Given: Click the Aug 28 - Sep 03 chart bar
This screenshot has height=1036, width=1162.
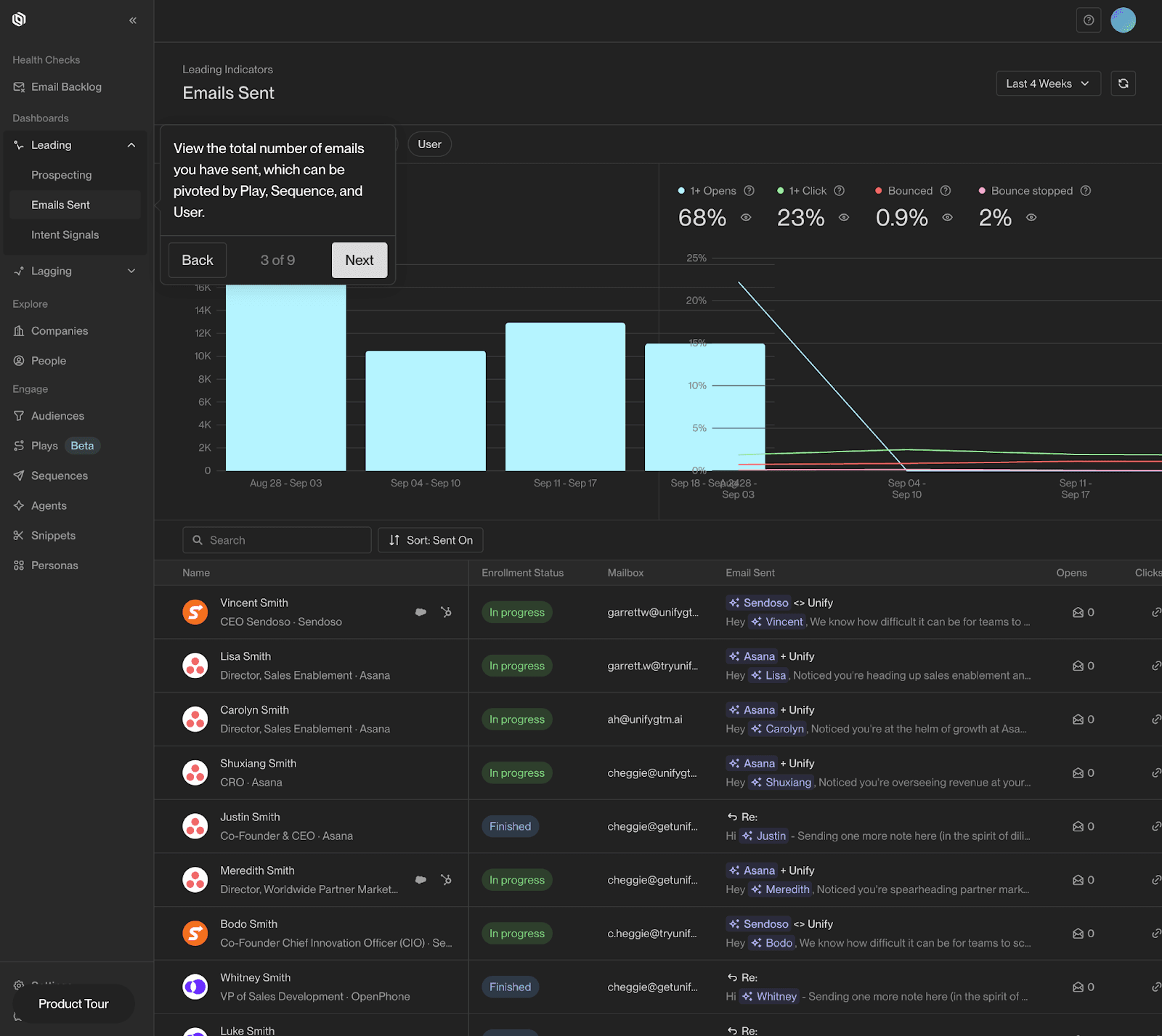Looking at the screenshot, I should 286,378.
